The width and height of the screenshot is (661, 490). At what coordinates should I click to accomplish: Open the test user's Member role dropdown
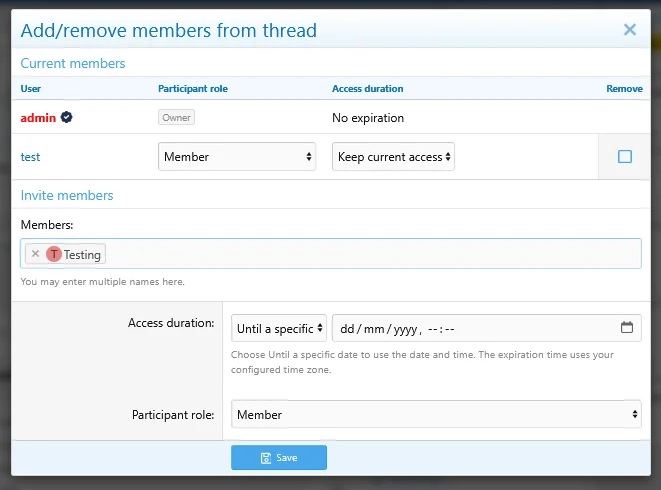(x=237, y=156)
